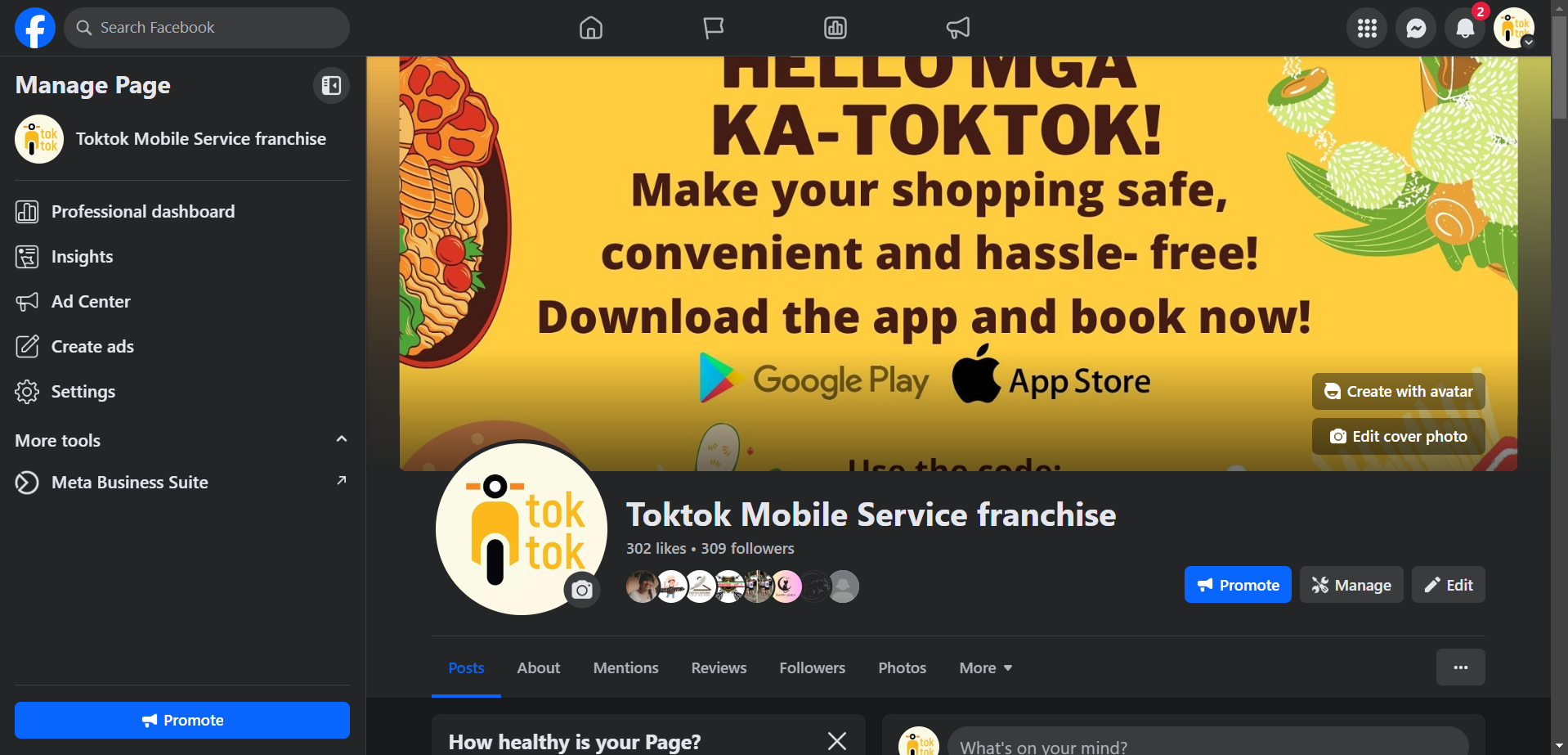Switch to the About tab

539,668
